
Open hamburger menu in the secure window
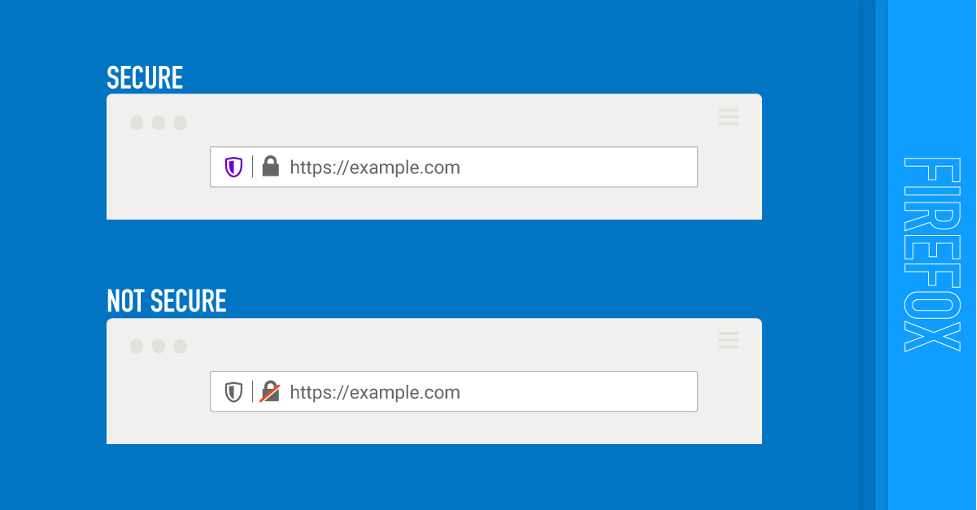[x=729, y=118]
